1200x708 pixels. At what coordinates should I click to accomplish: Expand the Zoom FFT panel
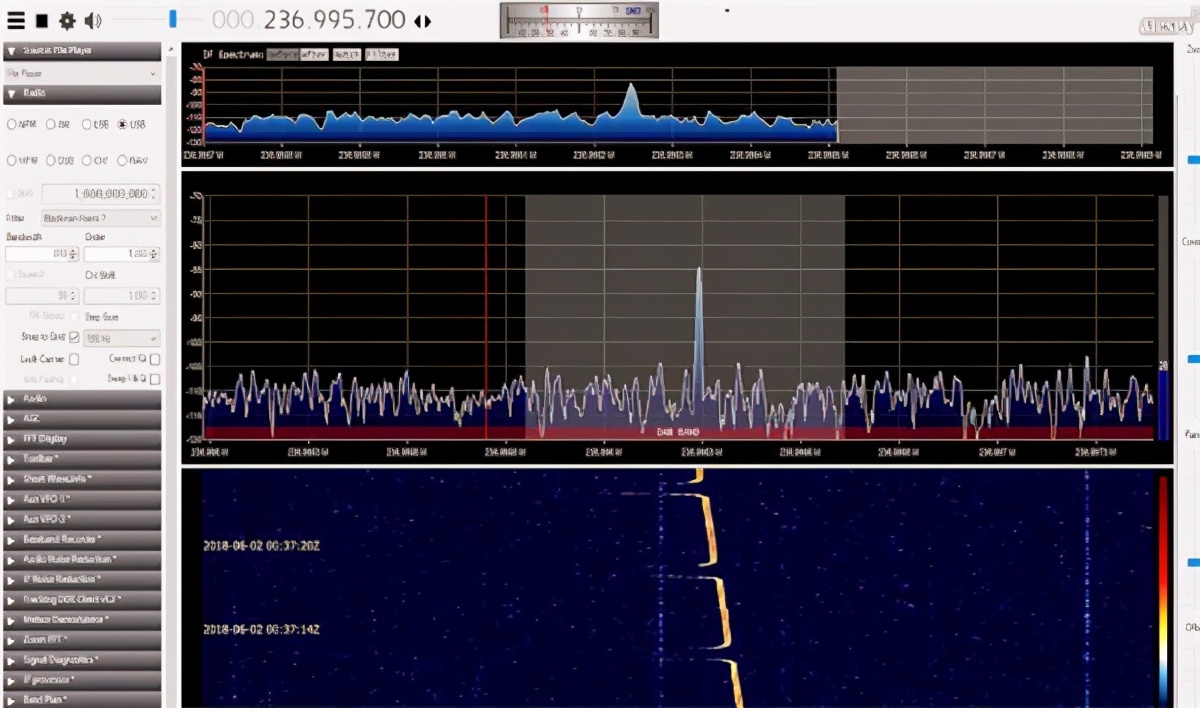[82, 639]
